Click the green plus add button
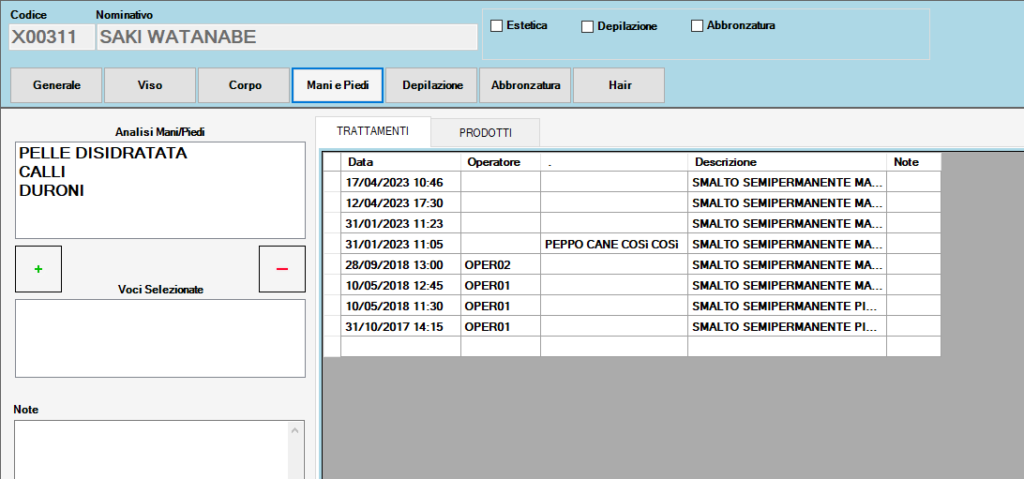This screenshot has height=479, width=1024. point(39,269)
